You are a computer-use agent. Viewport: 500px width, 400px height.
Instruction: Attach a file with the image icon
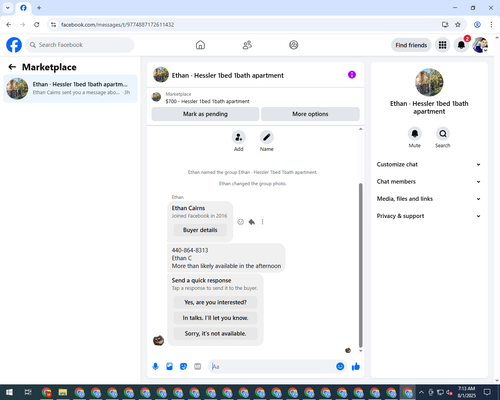coord(169,367)
